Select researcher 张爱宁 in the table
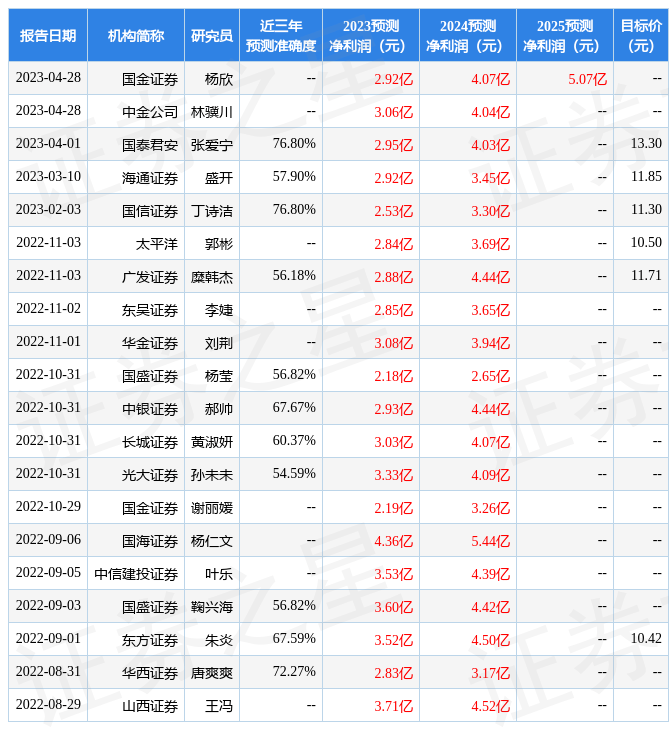This screenshot has width=669, height=730. pyautogui.click(x=212, y=145)
